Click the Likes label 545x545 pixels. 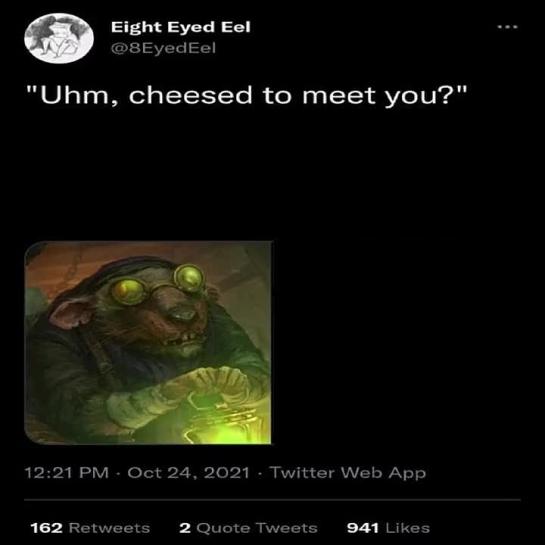(x=408, y=528)
